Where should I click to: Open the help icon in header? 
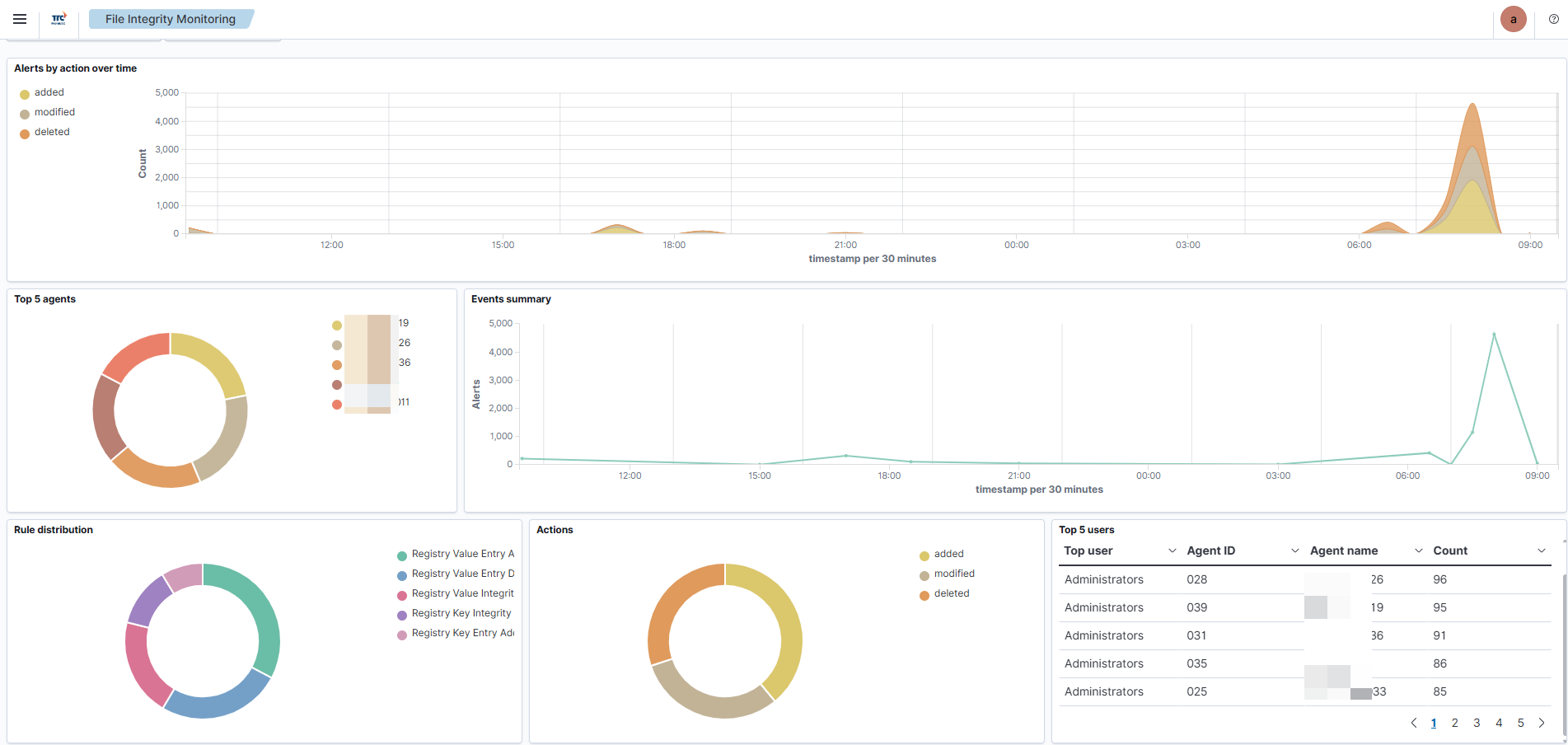1553,19
